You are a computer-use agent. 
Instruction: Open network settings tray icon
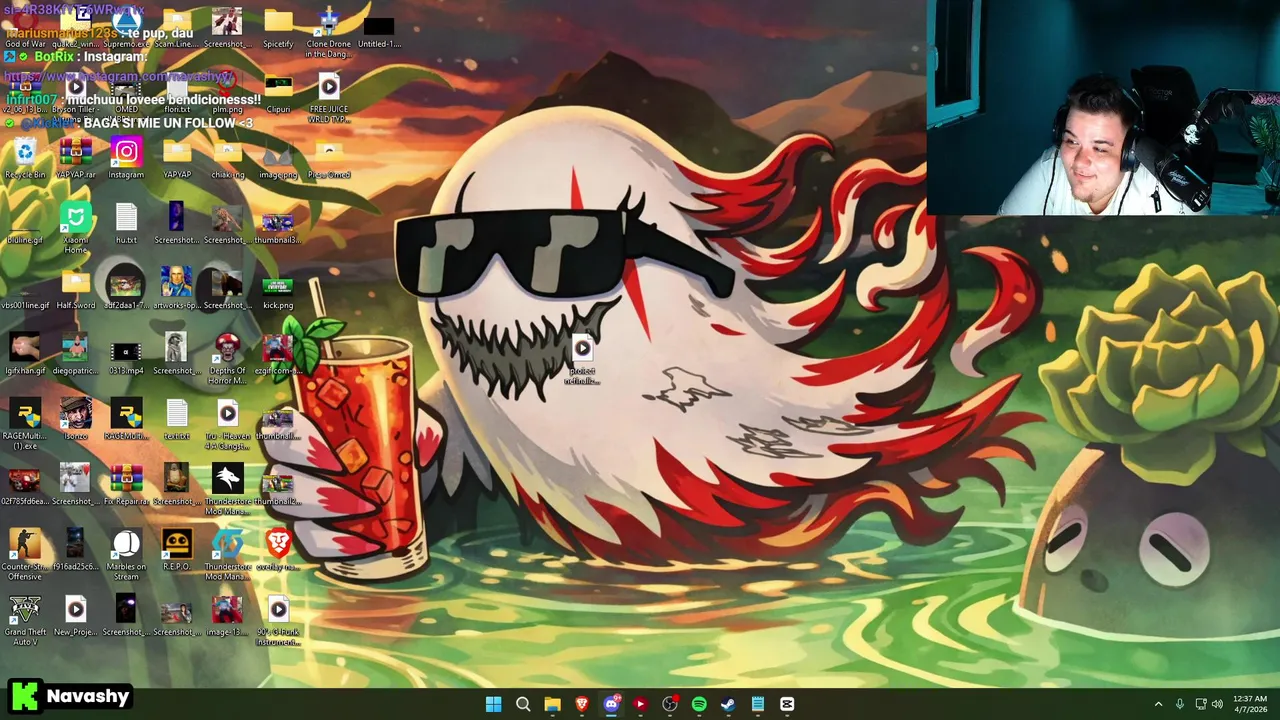1200,704
